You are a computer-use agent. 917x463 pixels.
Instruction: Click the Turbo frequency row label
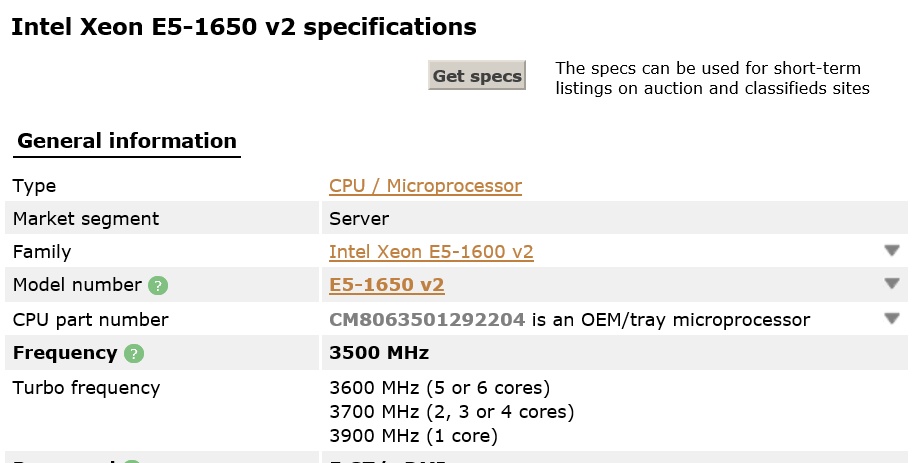point(87,388)
